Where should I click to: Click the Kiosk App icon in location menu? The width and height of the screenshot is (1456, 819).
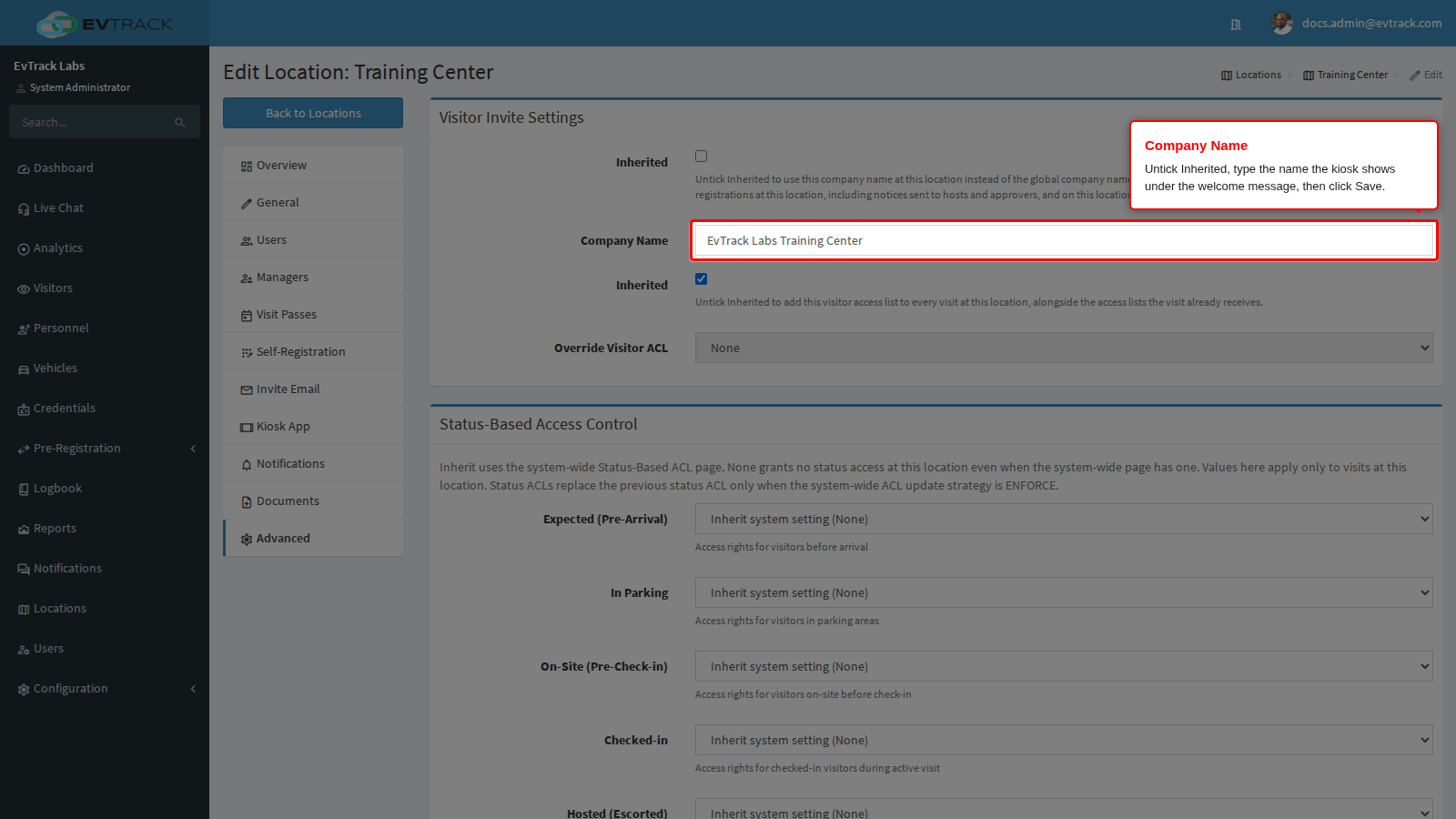(x=247, y=428)
